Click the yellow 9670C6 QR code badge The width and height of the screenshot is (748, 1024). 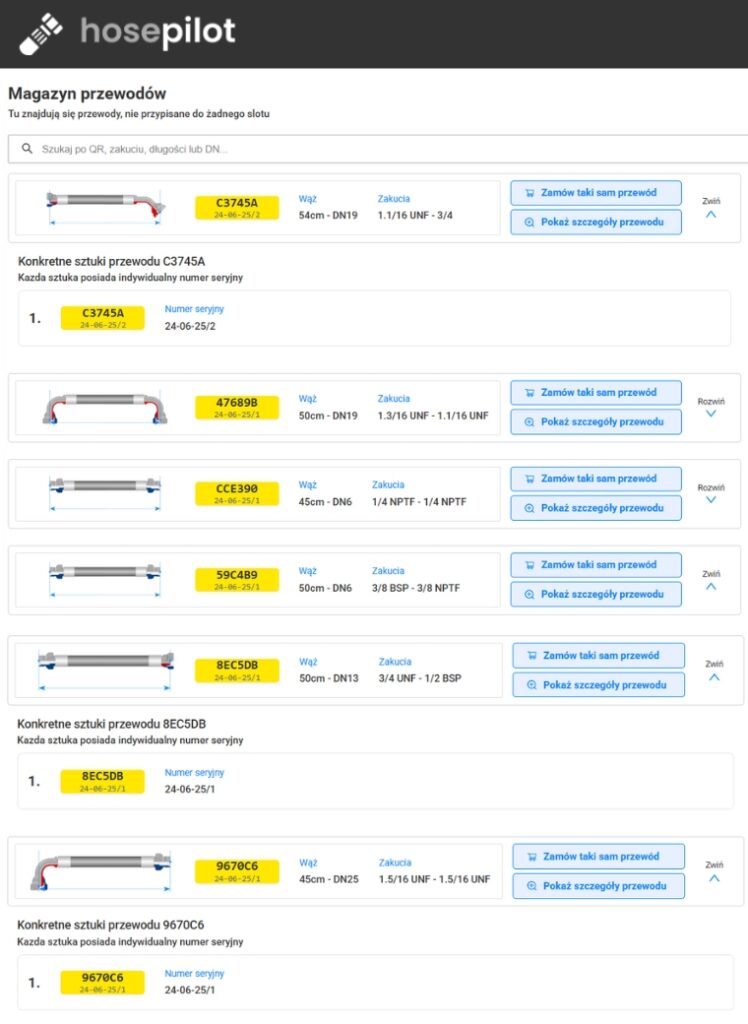pos(238,870)
